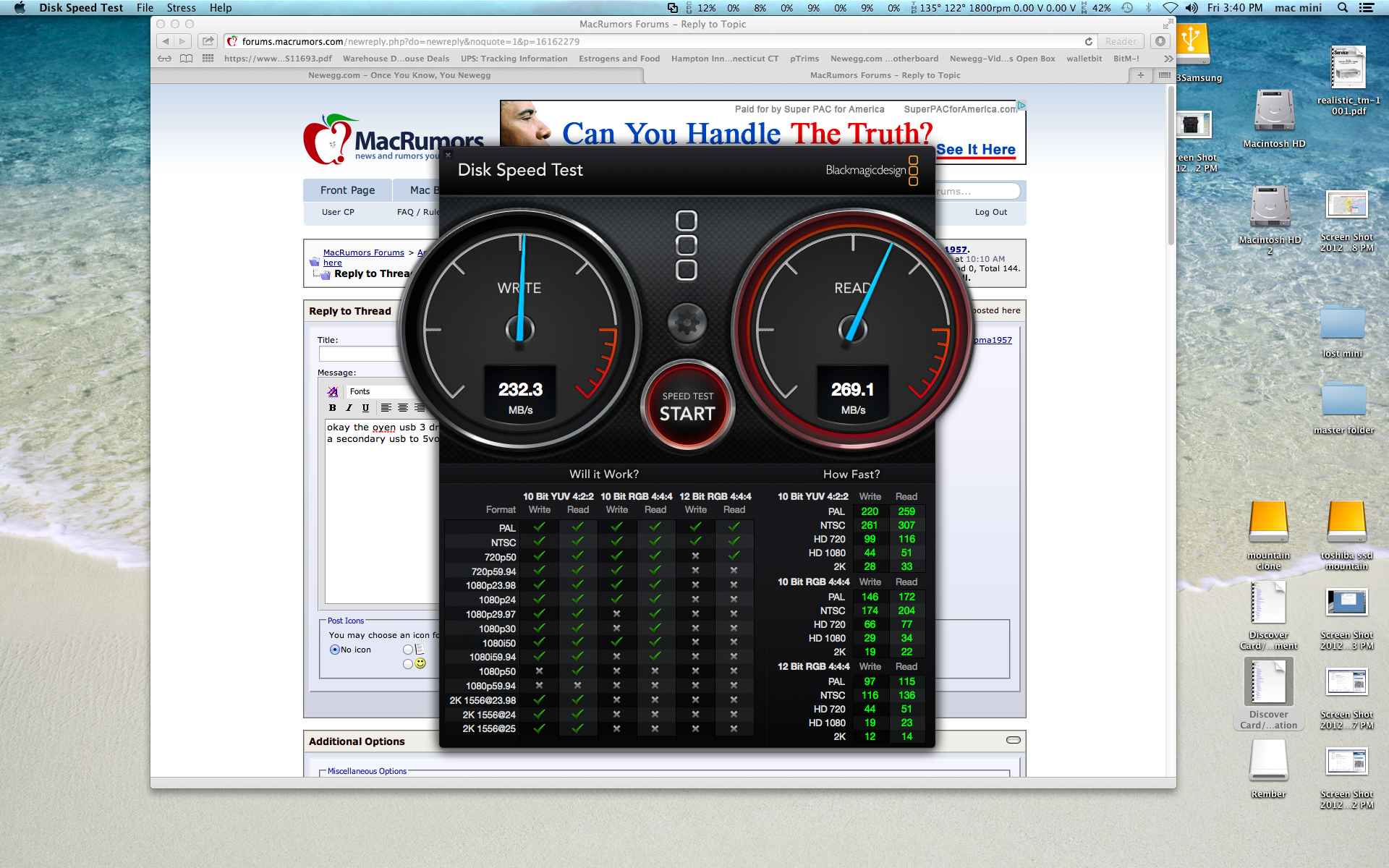
Task: Open the File menu
Action: [145, 8]
